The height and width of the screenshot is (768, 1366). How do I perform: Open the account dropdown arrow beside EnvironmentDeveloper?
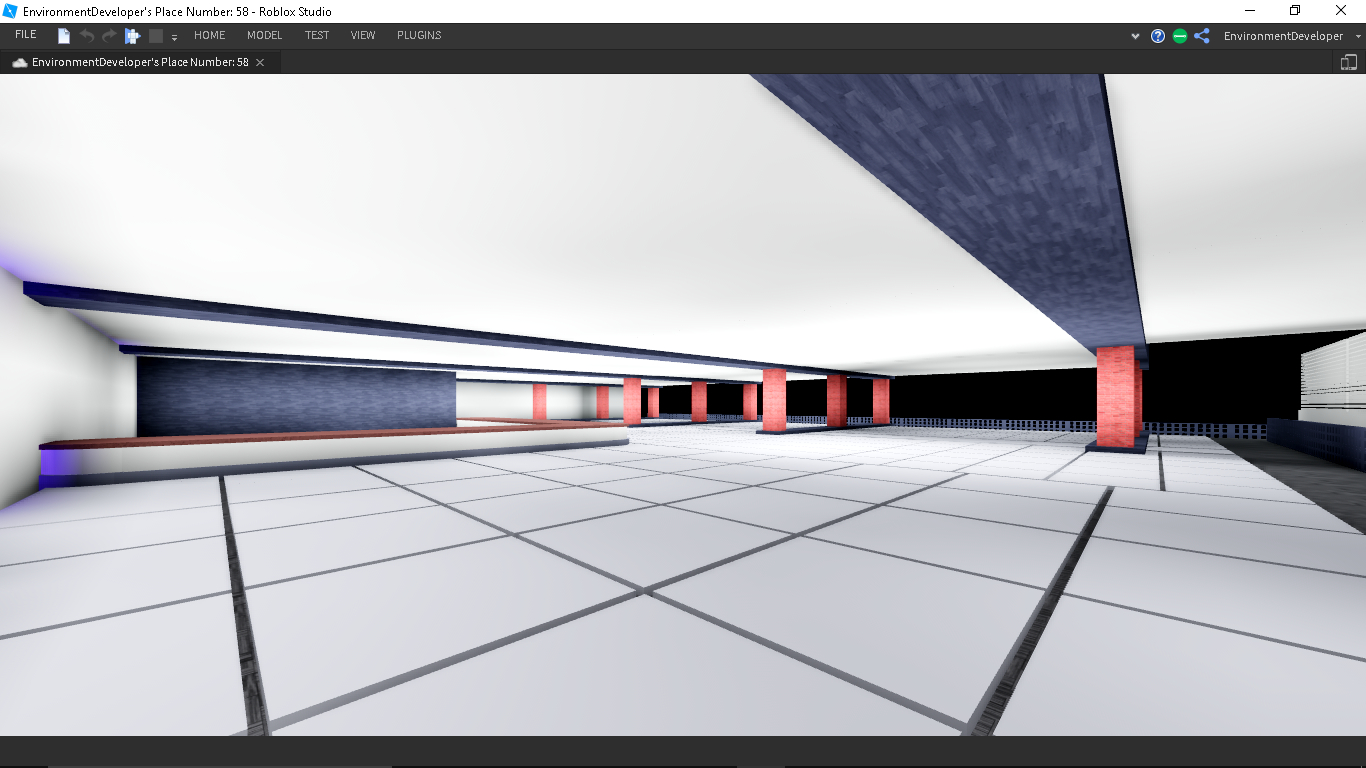[x=1358, y=37]
